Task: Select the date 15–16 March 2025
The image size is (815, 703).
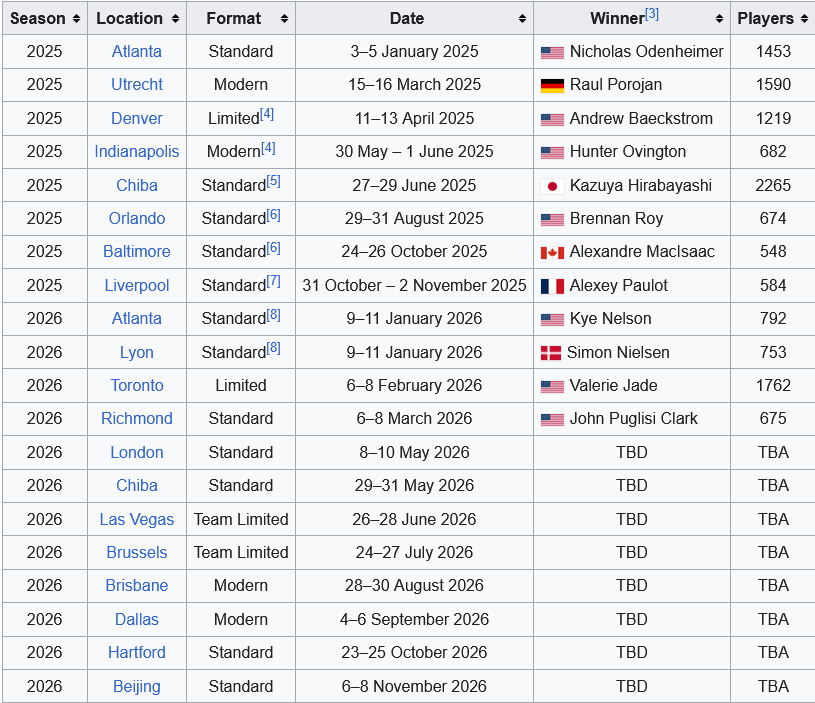Action: [414, 84]
